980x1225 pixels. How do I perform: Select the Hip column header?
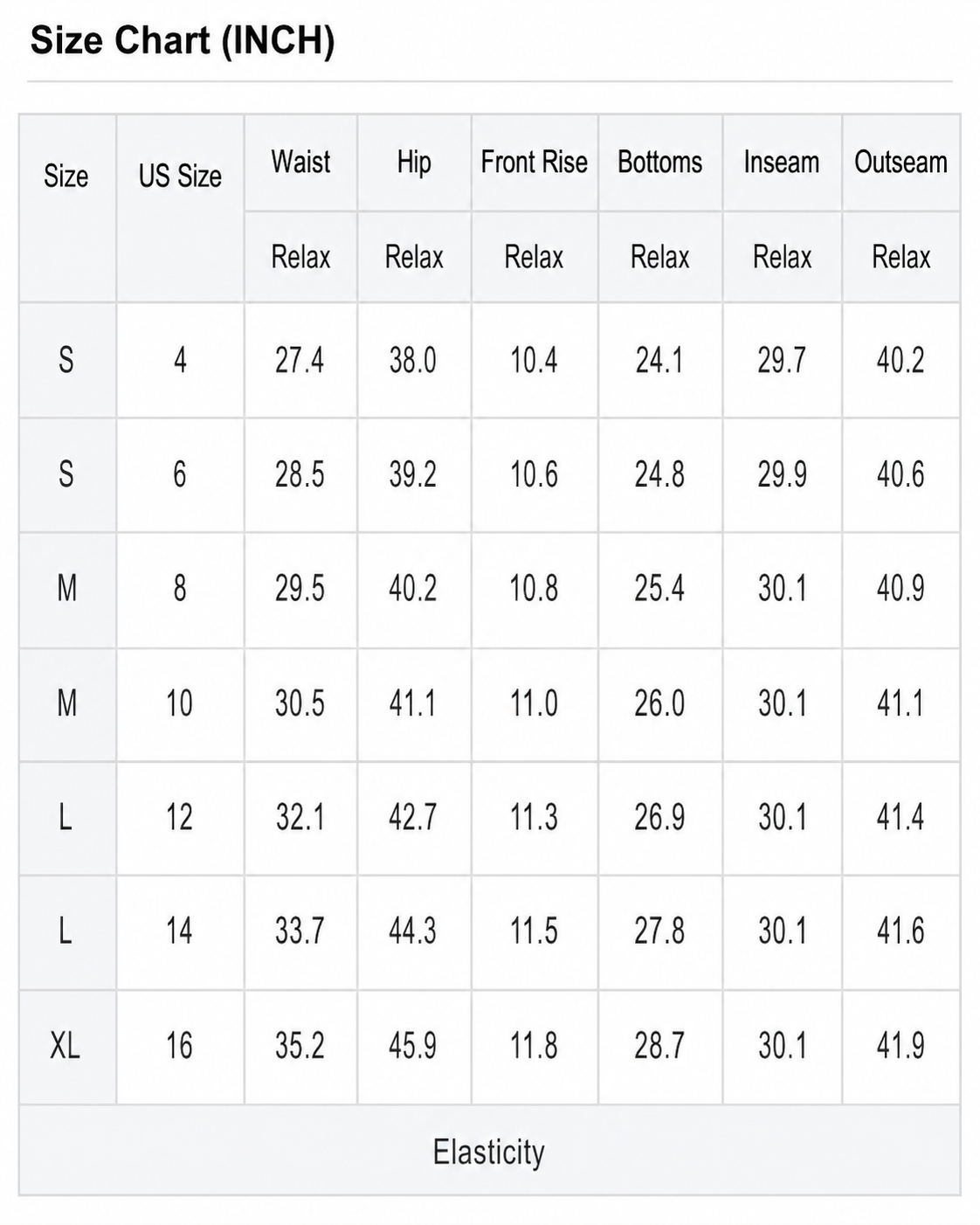click(x=414, y=163)
